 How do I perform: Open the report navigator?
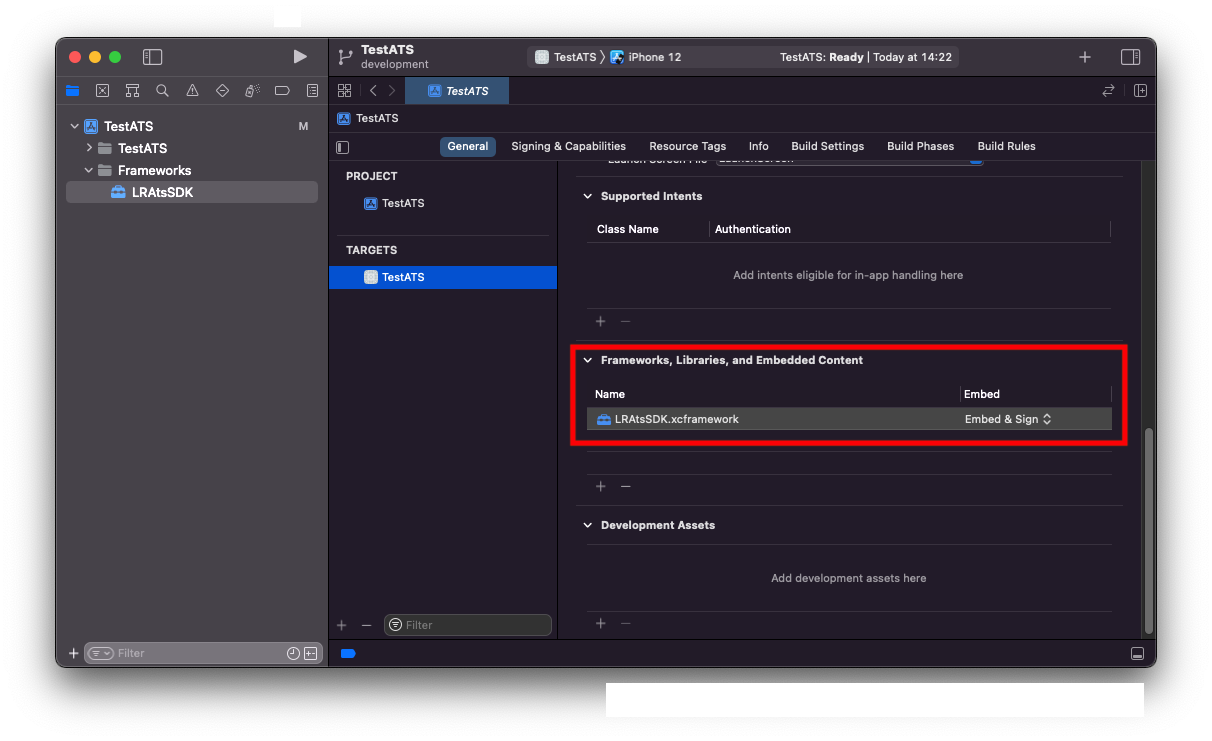point(312,91)
